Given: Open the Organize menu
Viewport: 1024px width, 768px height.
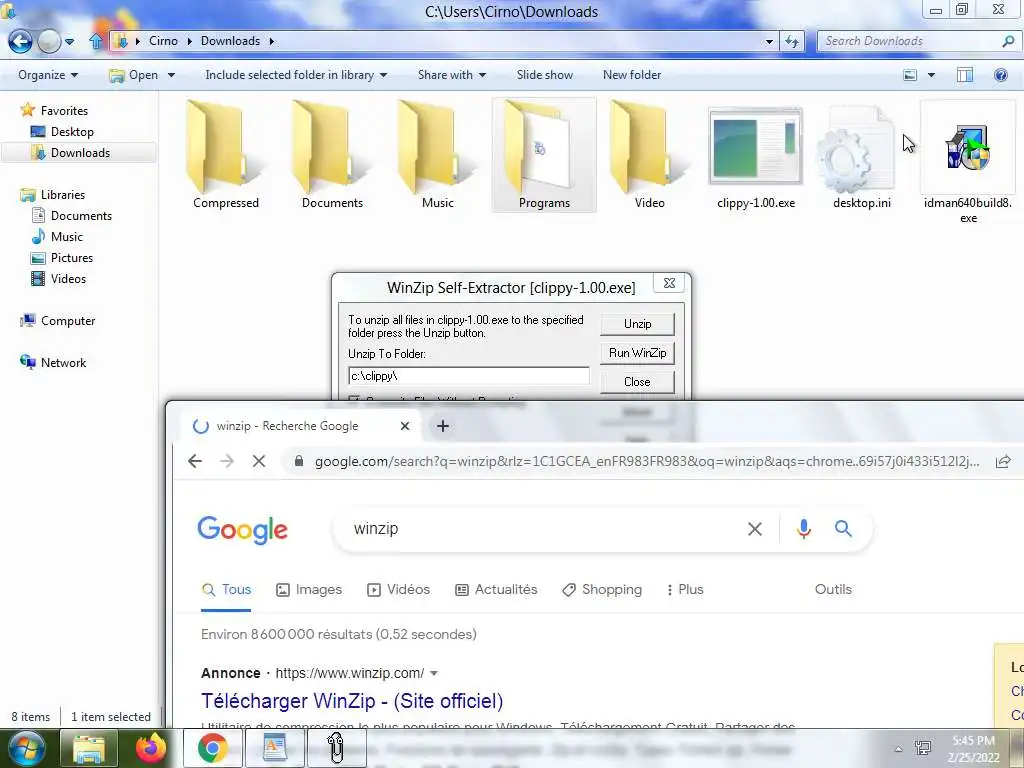Looking at the screenshot, I should click(x=48, y=75).
